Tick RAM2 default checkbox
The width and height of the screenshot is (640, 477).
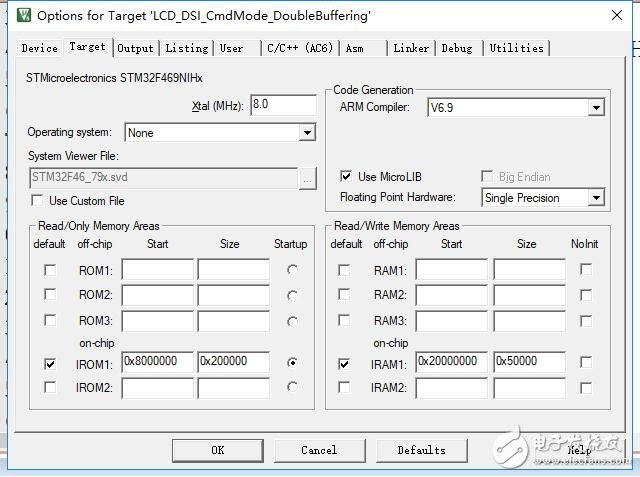(344, 295)
